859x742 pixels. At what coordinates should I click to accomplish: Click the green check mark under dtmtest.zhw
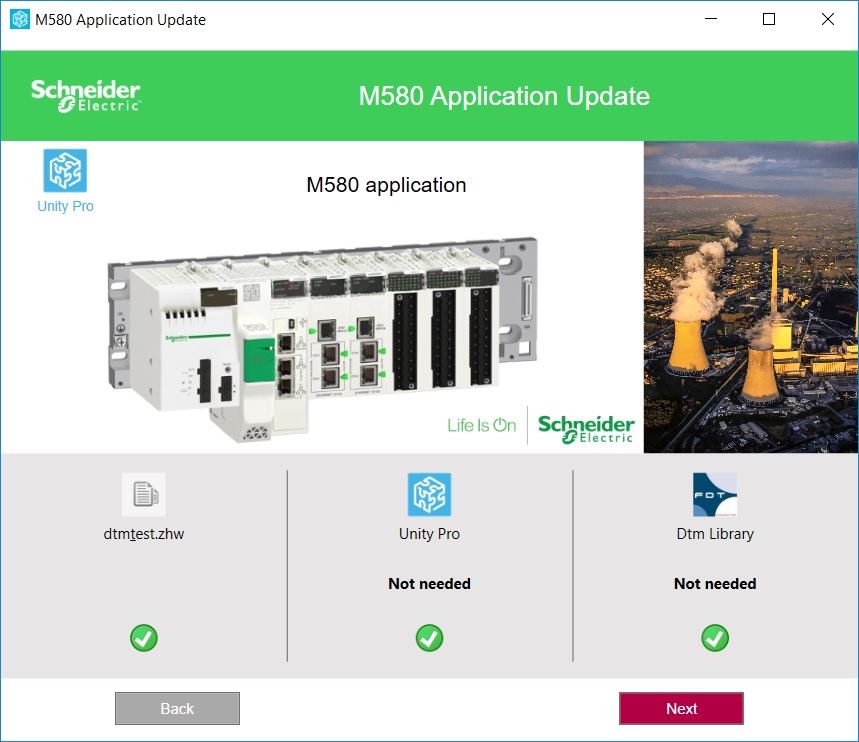coord(144,638)
